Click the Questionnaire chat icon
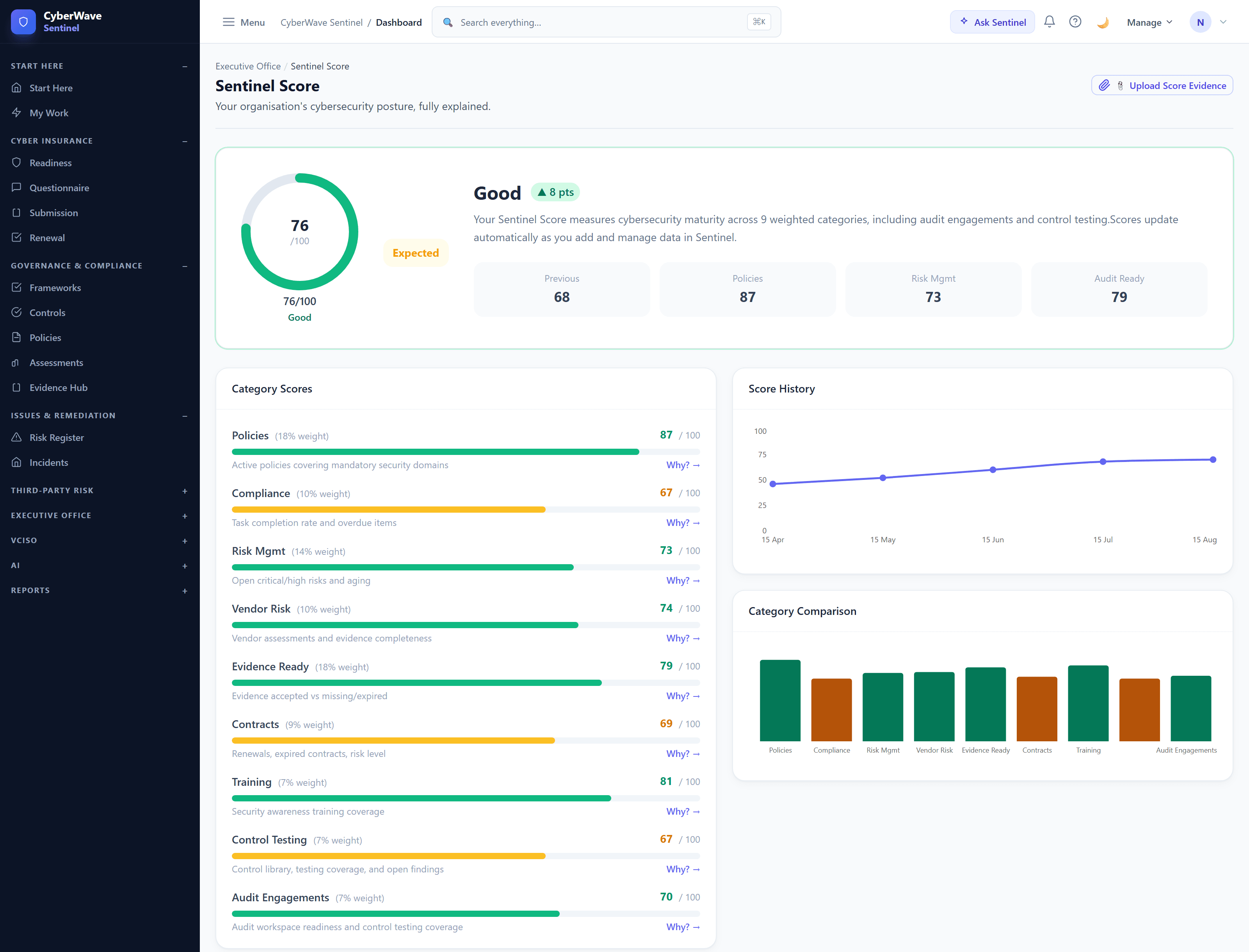The width and height of the screenshot is (1249, 952). [16, 188]
